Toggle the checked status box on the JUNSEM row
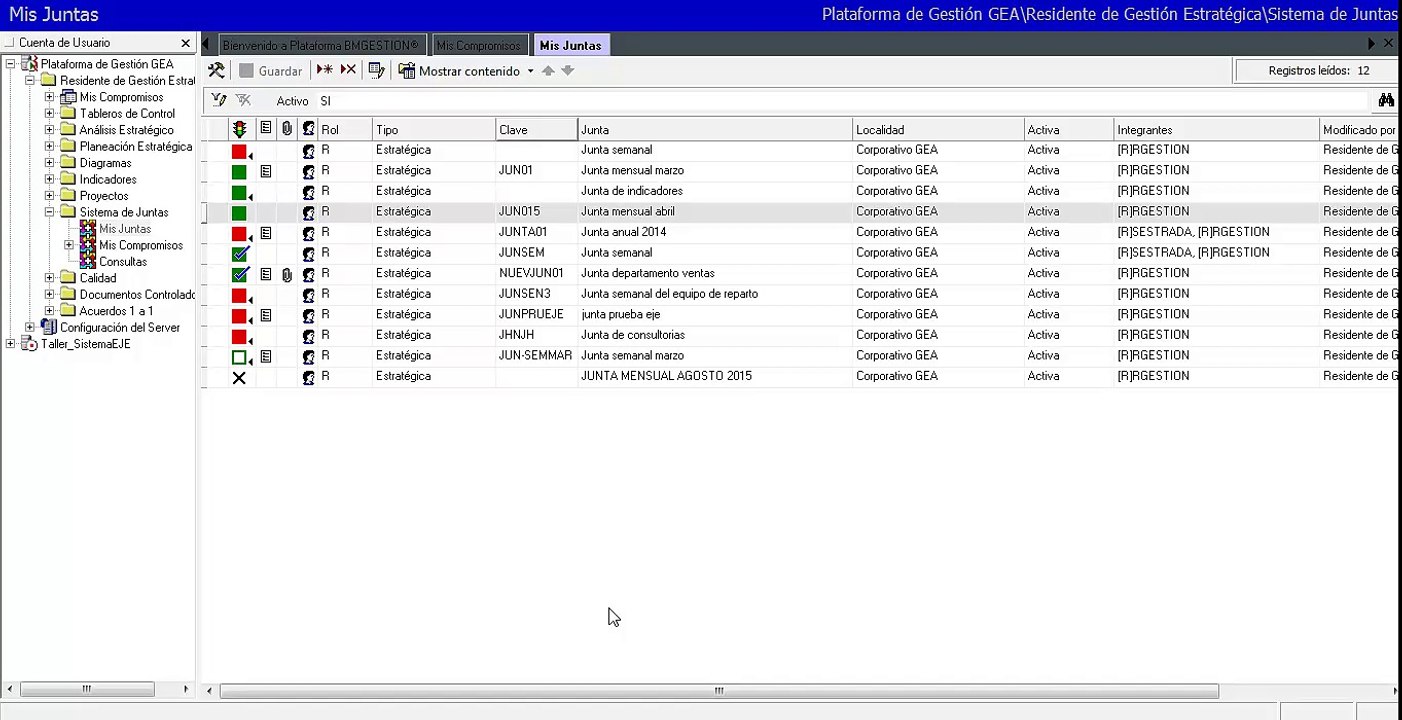Image resolution: width=1402 pixels, height=720 pixels. (x=239, y=253)
